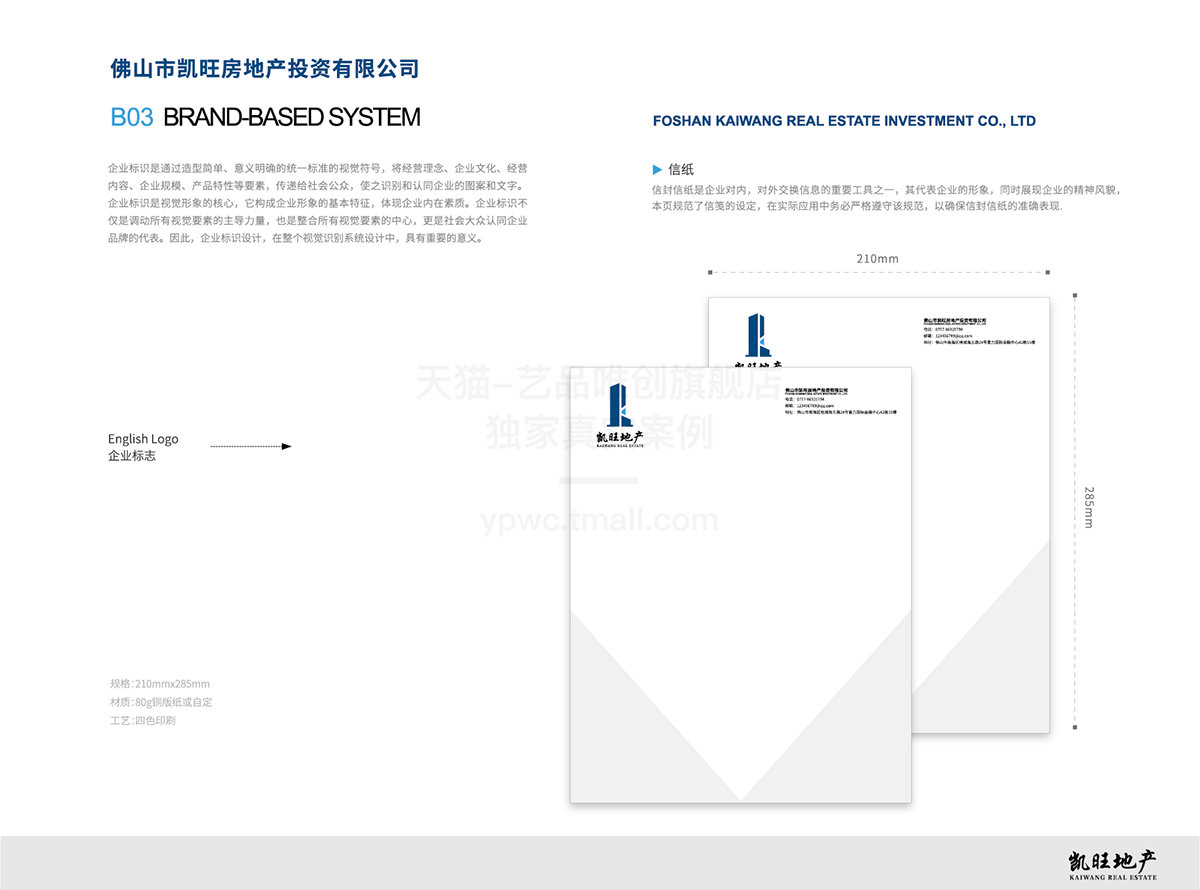Viewport: 1200px width, 890px height.
Task: Select the title 佛山市凯旺房地产投资有限公司
Action: coord(264,69)
